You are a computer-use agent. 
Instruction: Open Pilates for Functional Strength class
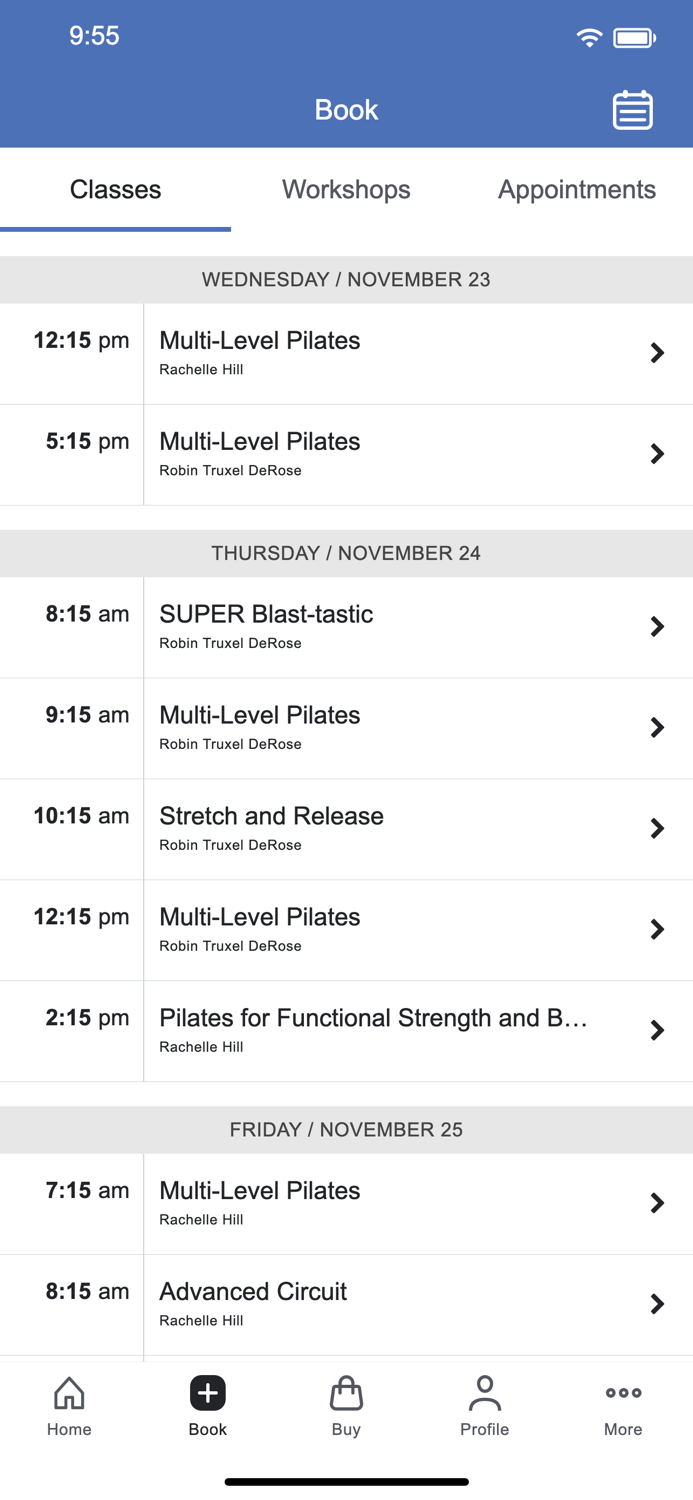tap(657, 1030)
